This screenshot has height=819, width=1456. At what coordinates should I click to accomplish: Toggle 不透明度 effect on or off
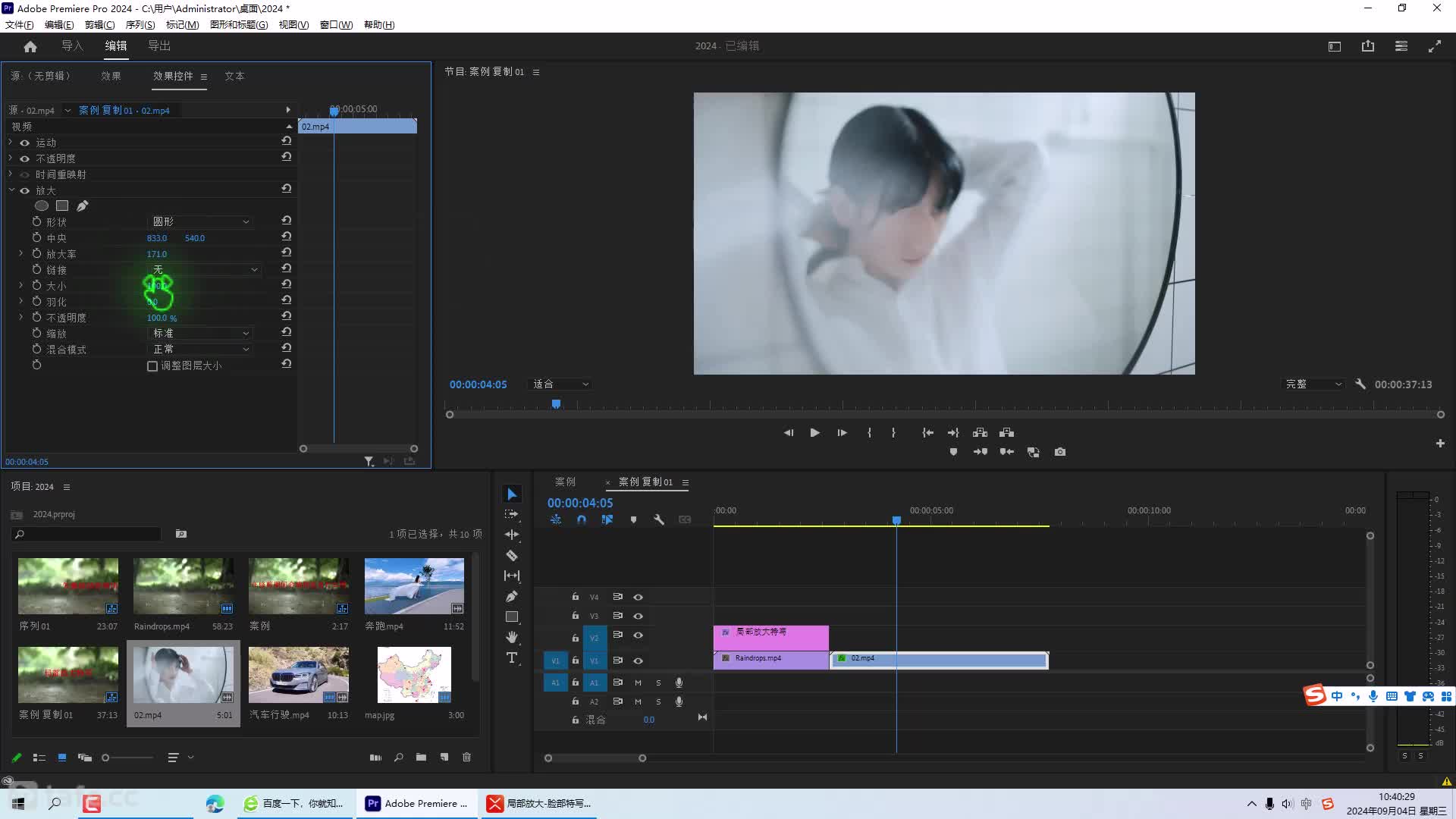[25, 158]
